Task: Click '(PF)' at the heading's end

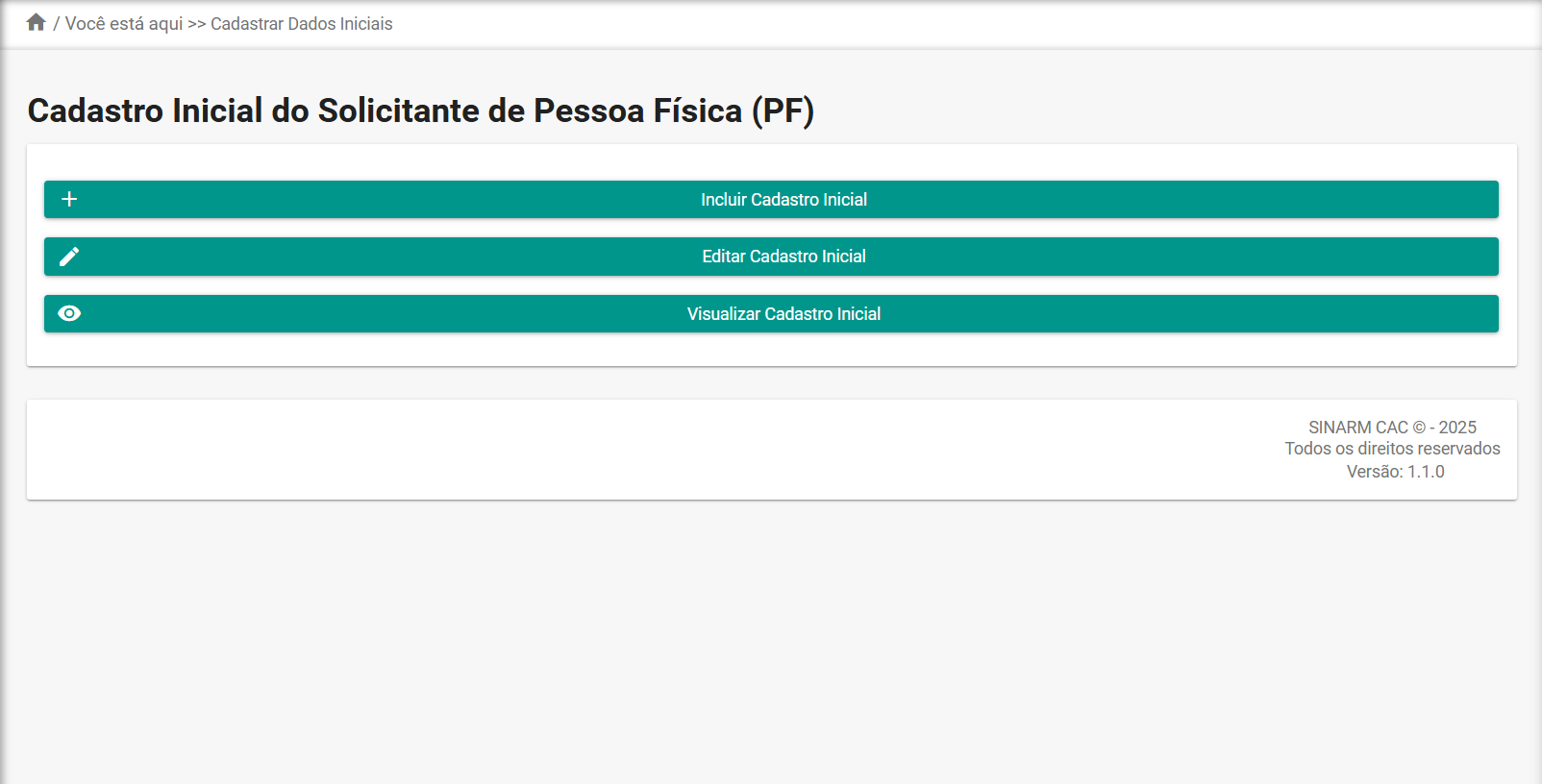Action: pyautogui.click(x=783, y=110)
